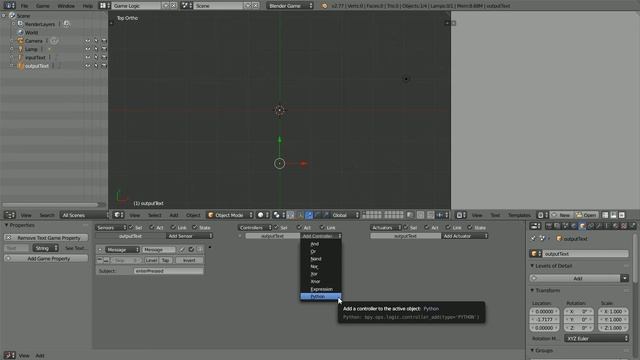Select the outputText object in outliner
This screenshot has width=640, height=360.
37,66
